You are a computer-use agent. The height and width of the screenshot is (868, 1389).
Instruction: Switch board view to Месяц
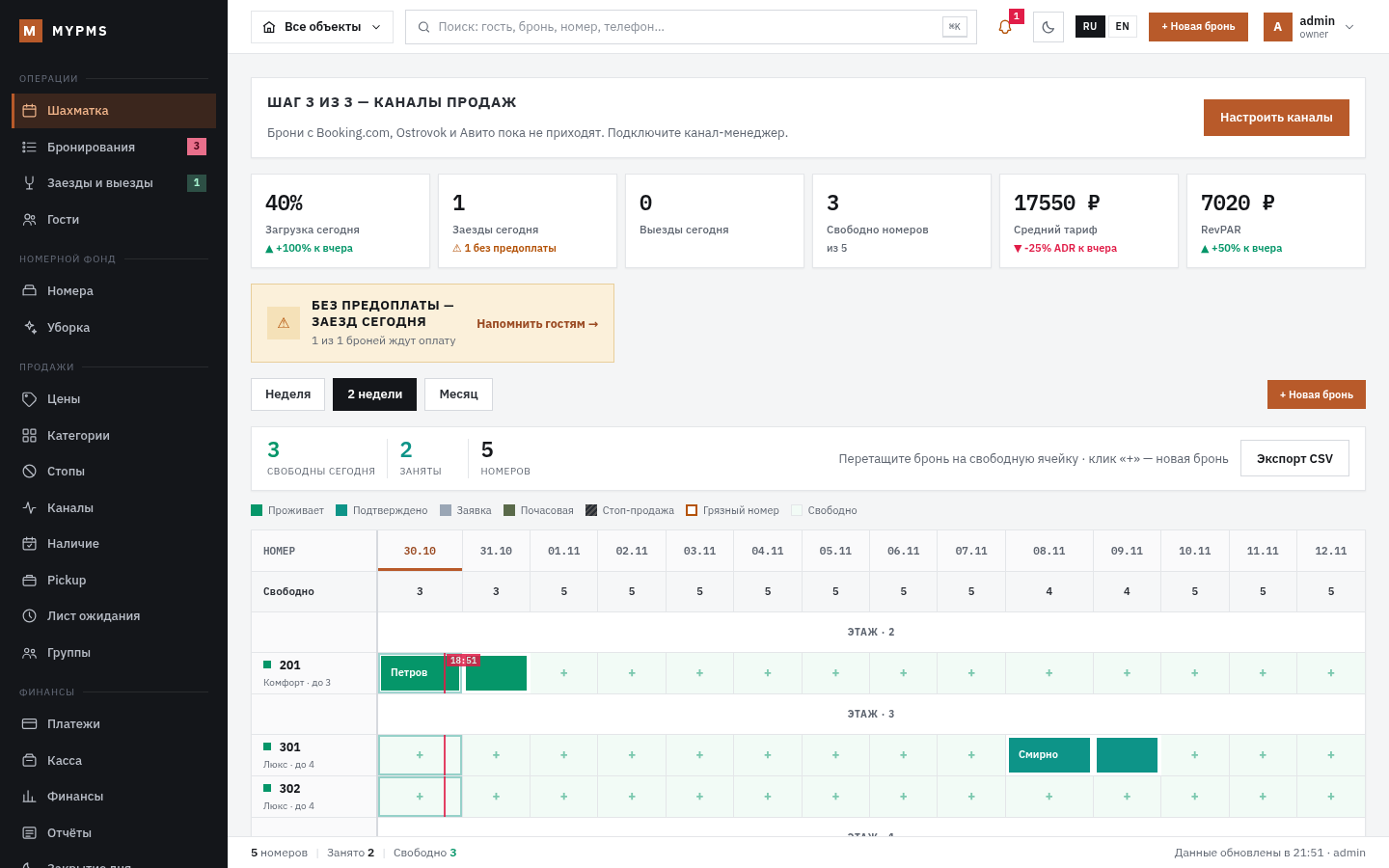pyautogui.click(x=458, y=394)
